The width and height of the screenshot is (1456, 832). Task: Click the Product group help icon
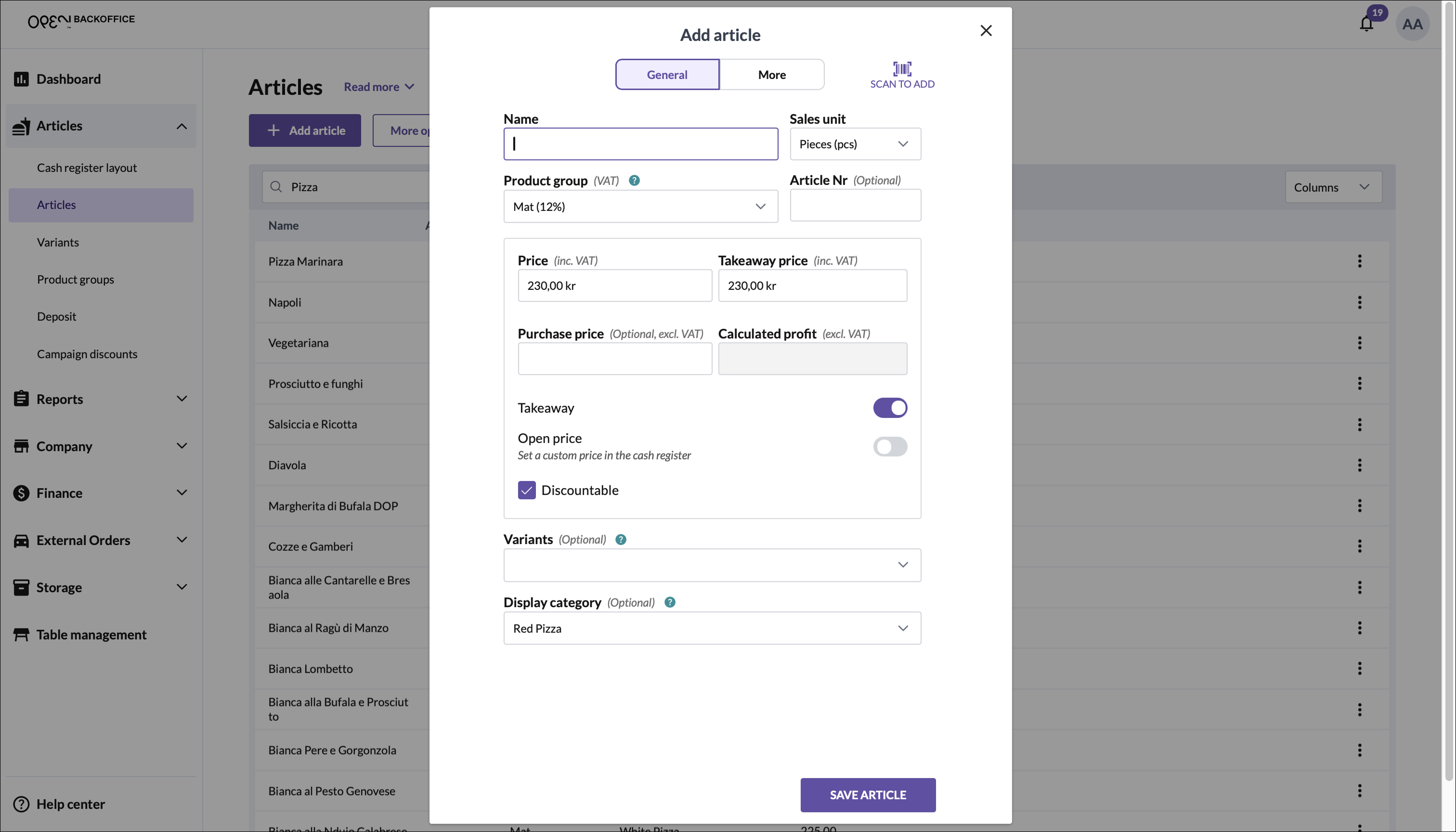pyautogui.click(x=634, y=181)
